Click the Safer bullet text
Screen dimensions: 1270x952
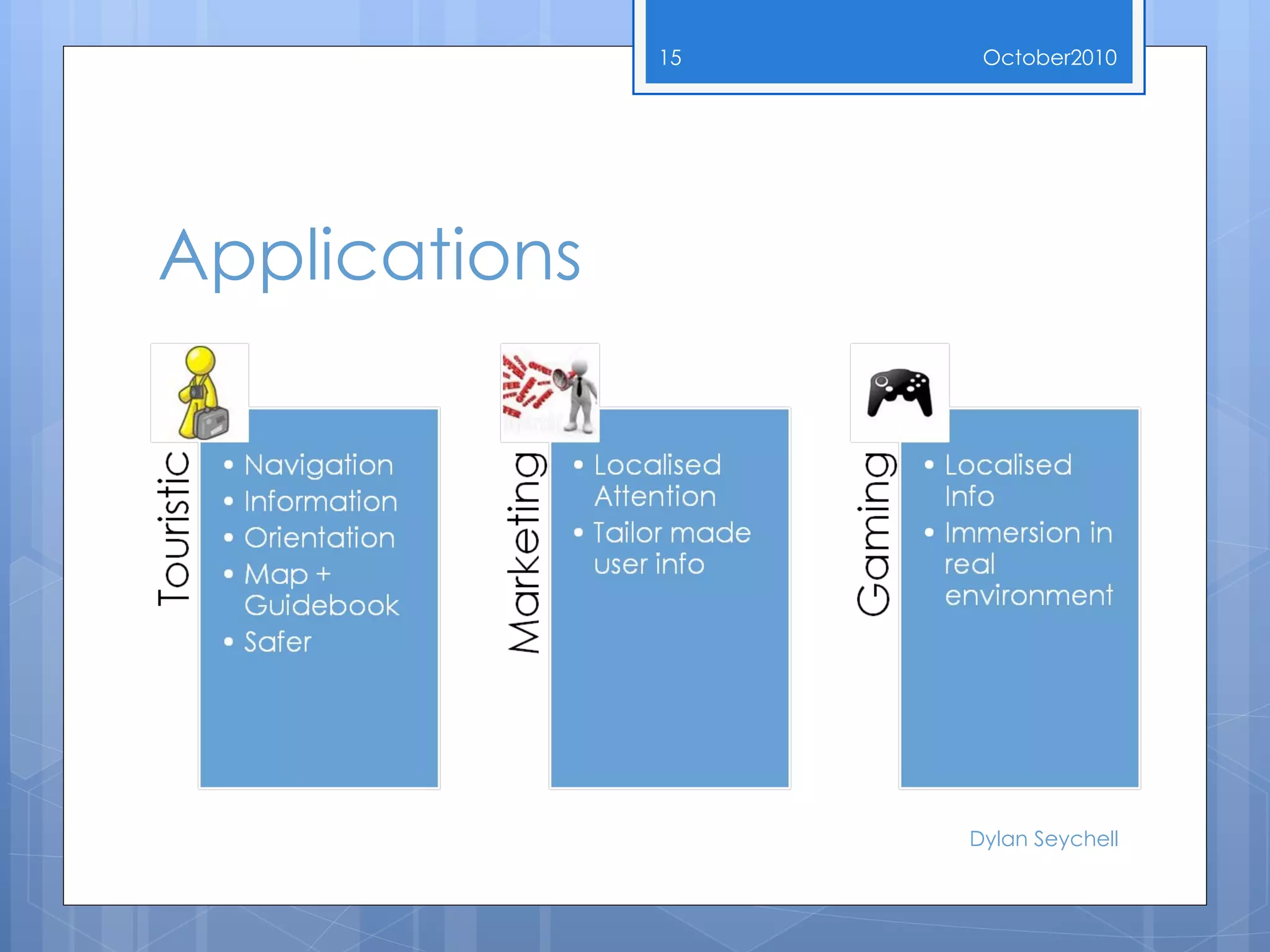(278, 642)
